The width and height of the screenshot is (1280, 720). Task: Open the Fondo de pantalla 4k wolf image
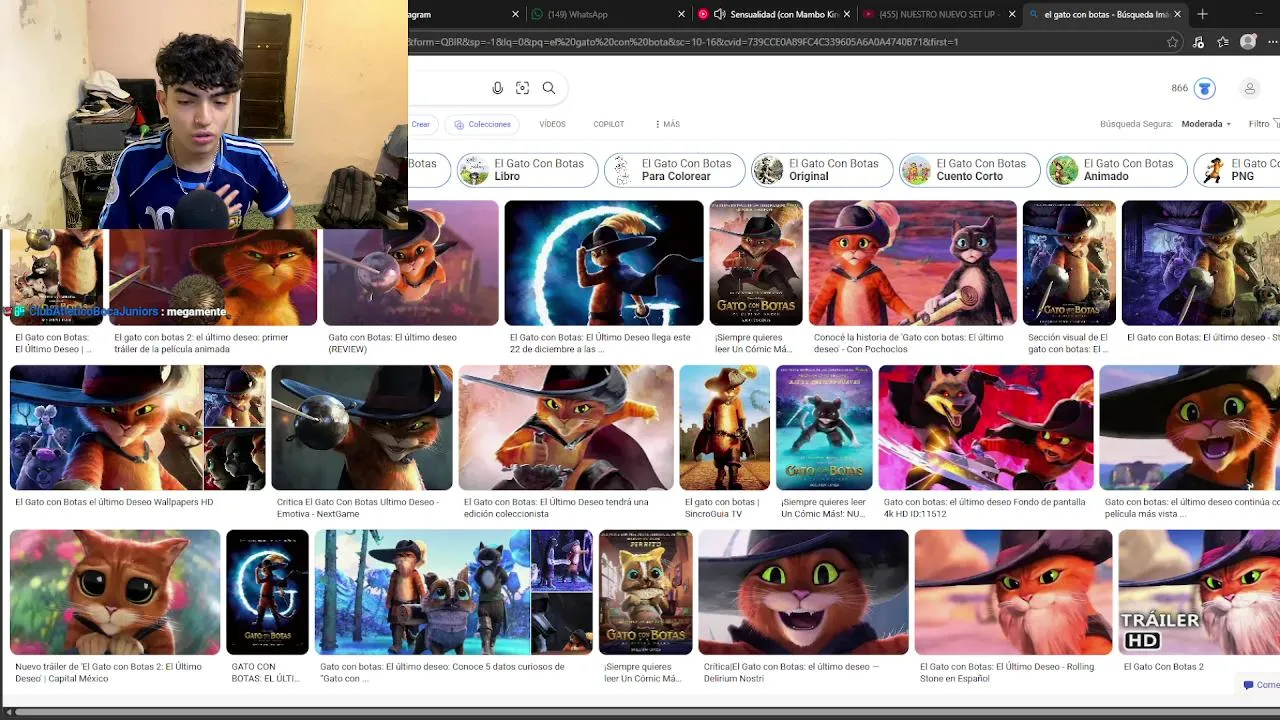(x=986, y=428)
